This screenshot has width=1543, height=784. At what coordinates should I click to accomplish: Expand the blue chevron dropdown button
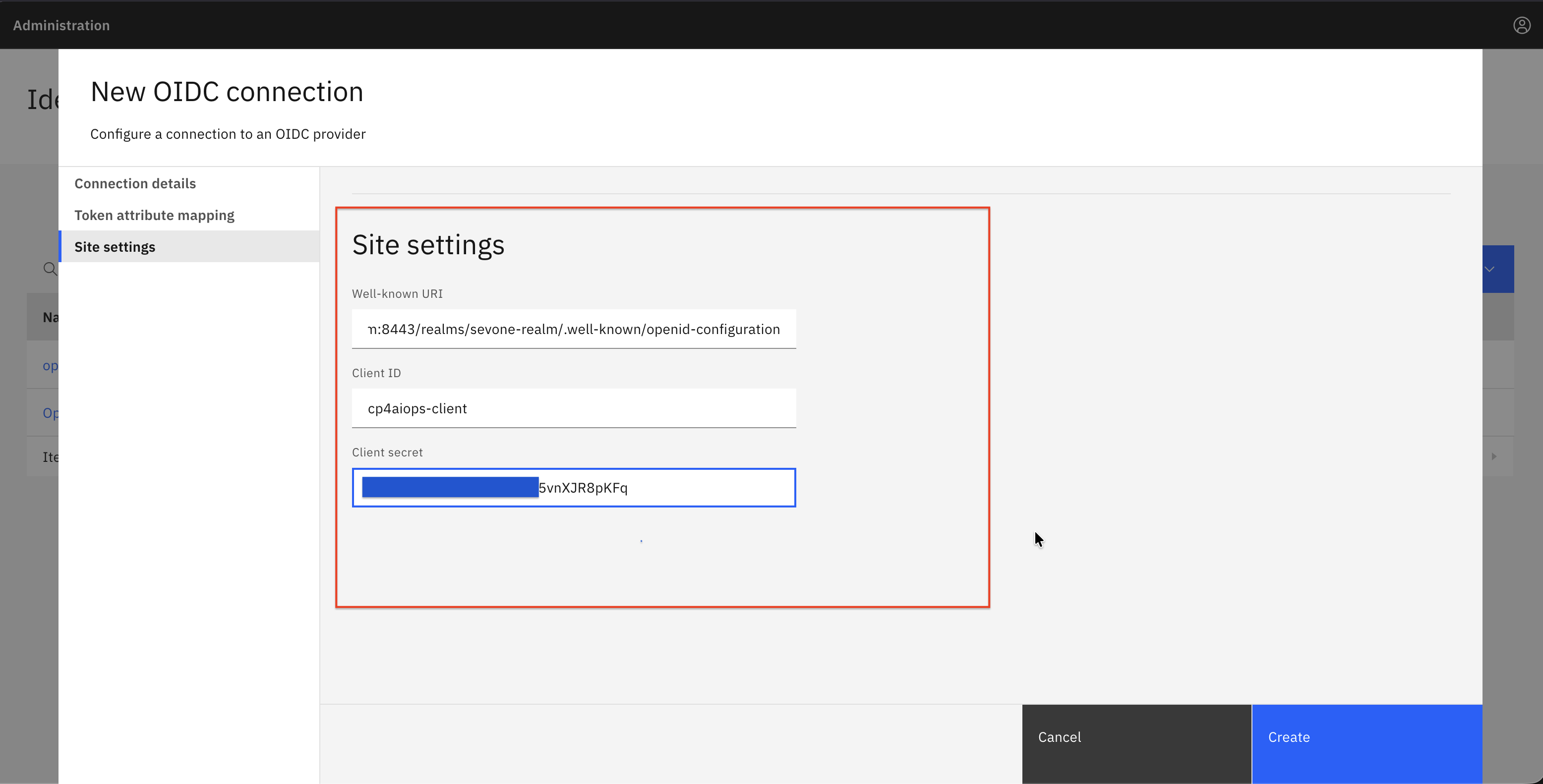pyautogui.click(x=1497, y=269)
